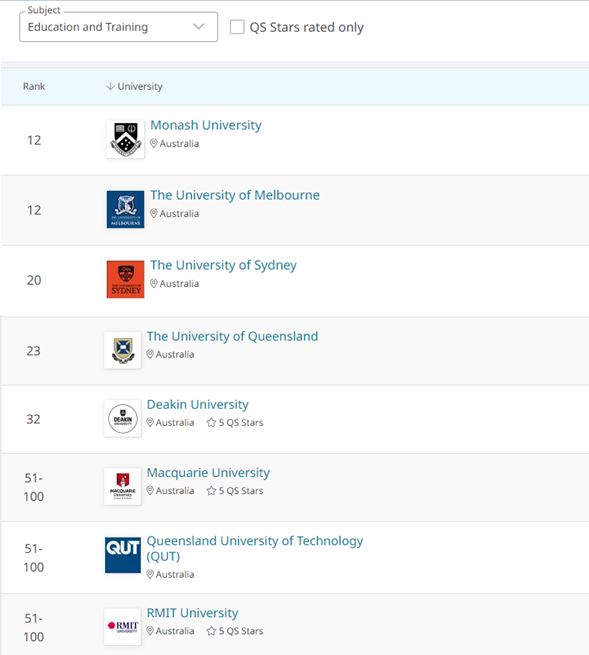The height and width of the screenshot is (655, 589).
Task: Expand the Subject dropdown chevron
Action: 199,27
